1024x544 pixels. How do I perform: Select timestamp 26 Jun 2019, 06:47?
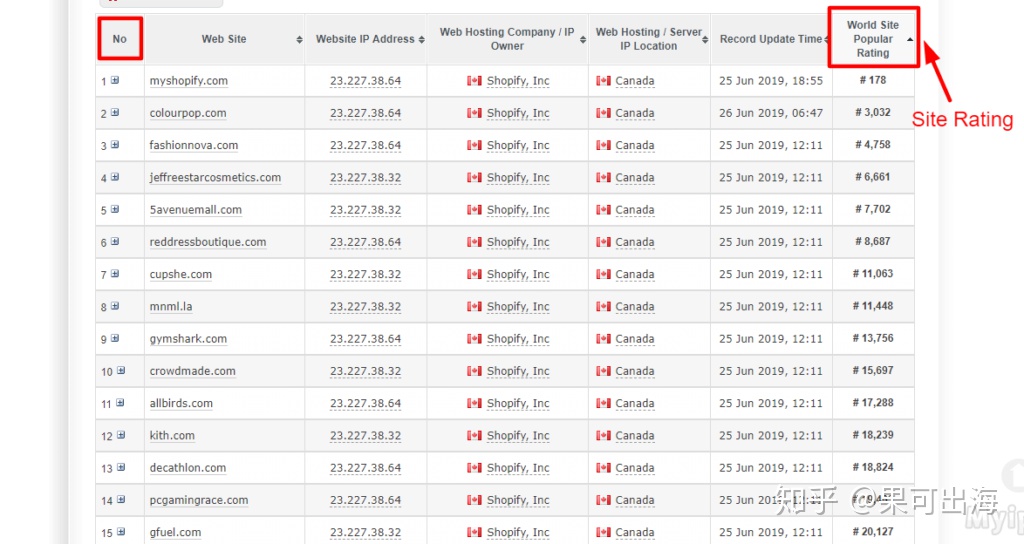771,113
